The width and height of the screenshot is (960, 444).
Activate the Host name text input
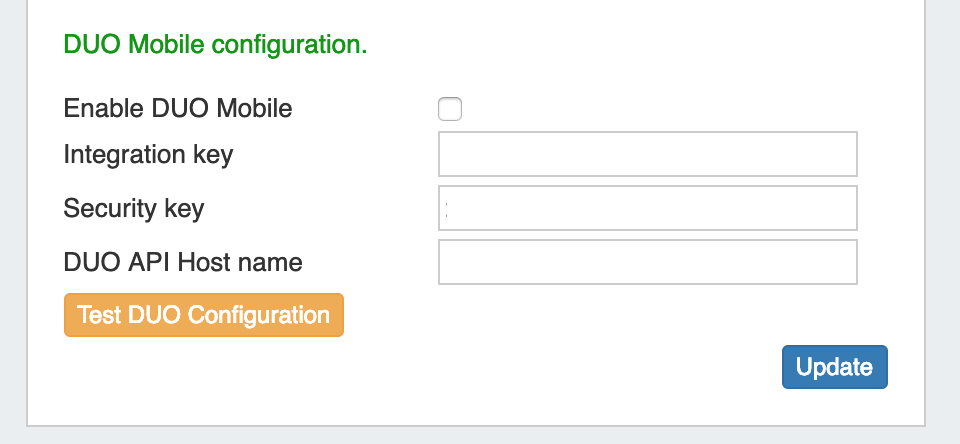point(647,262)
